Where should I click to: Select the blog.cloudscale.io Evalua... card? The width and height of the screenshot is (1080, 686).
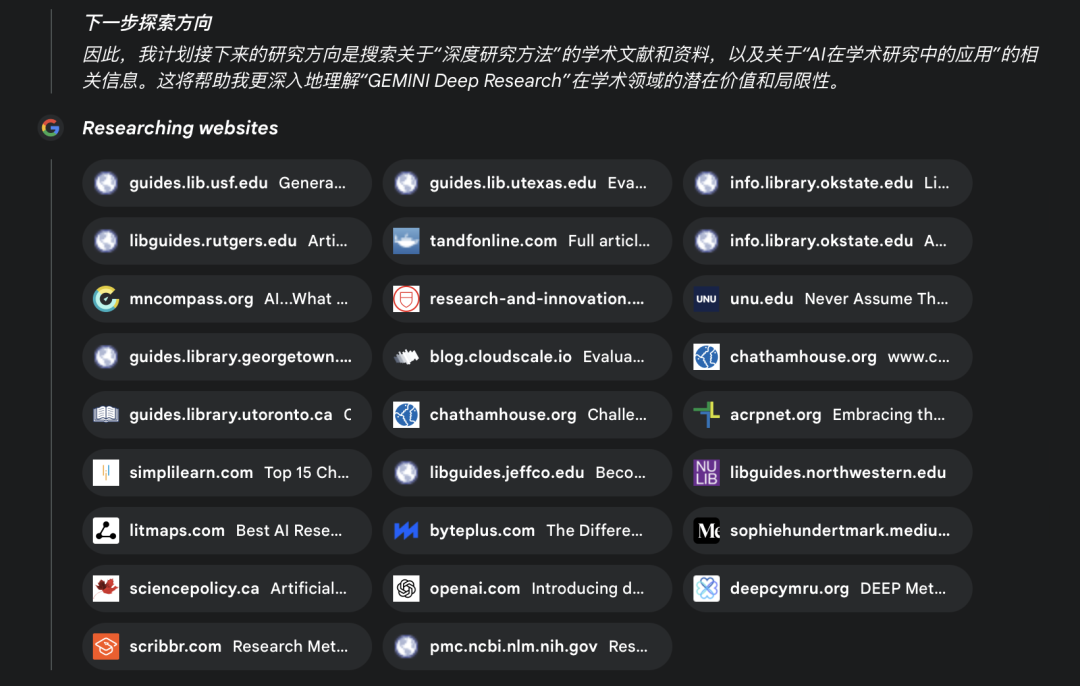click(x=527, y=356)
